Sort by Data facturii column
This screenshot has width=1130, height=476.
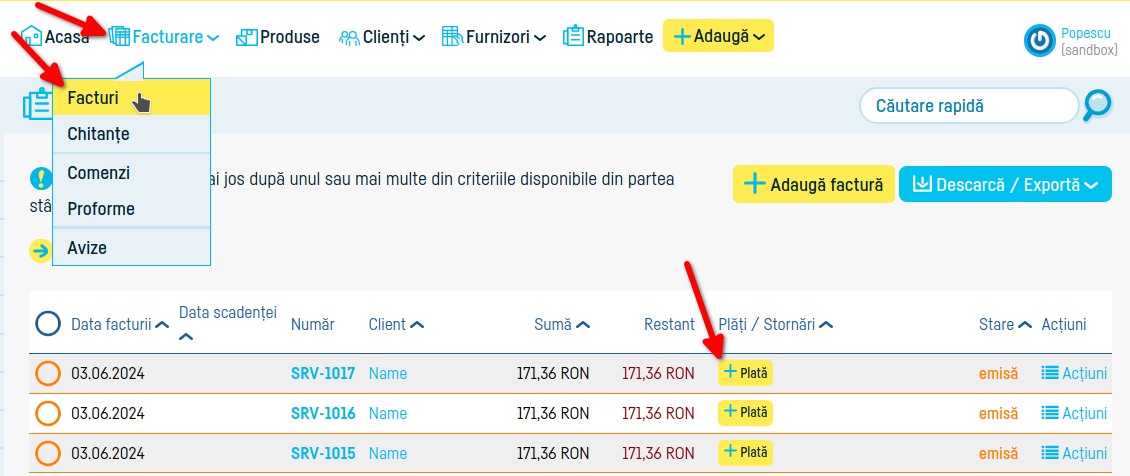(x=120, y=325)
